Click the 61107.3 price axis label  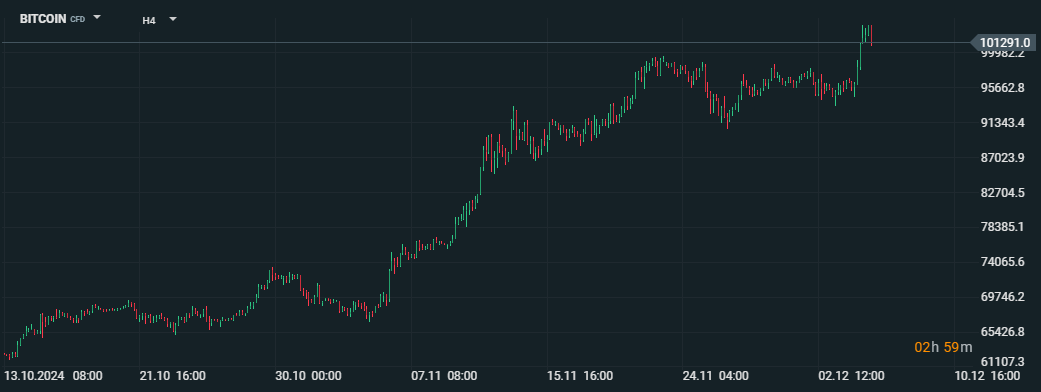tap(1002, 361)
